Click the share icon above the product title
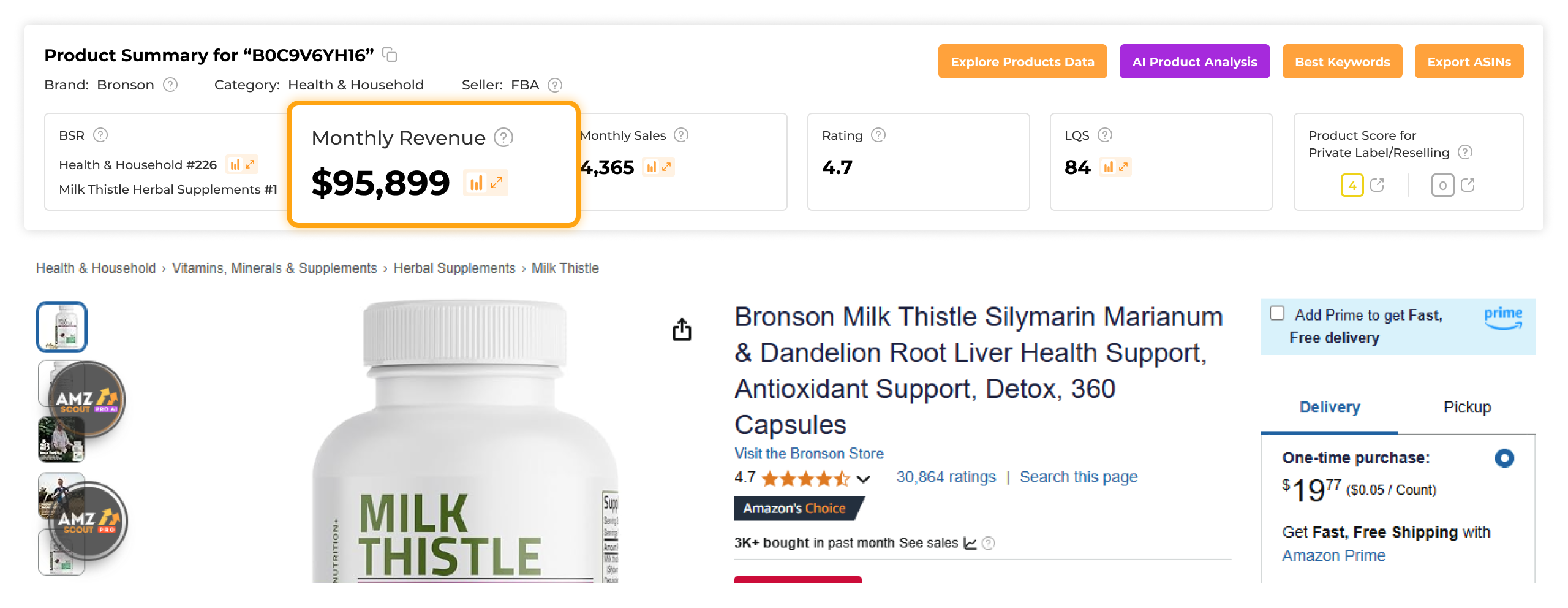Viewport: 1568px width, 608px height. (x=682, y=330)
